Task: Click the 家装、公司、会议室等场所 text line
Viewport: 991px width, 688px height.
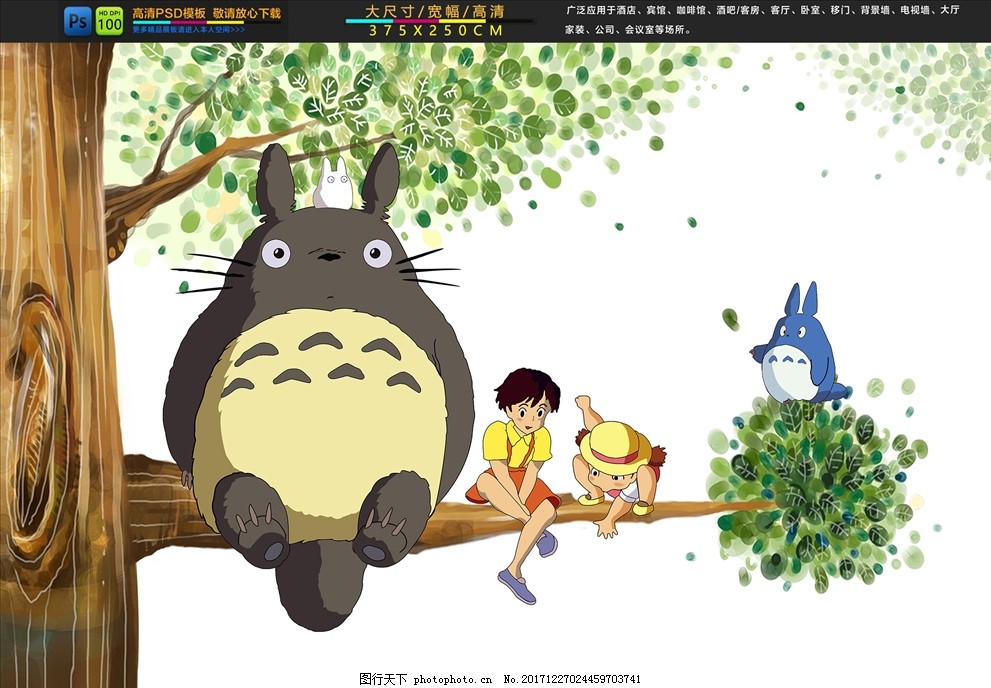Action: point(628,30)
